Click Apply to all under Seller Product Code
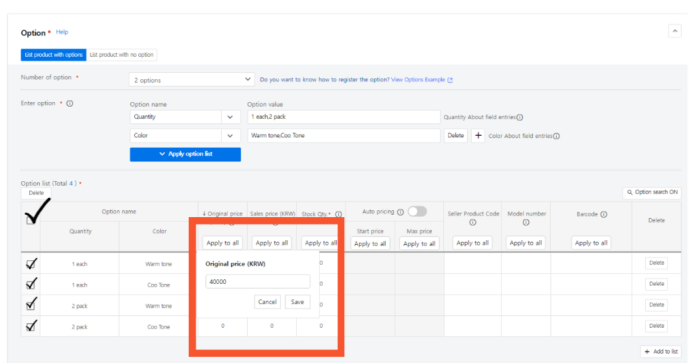This screenshot has height=363, width=692. click(472, 243)
